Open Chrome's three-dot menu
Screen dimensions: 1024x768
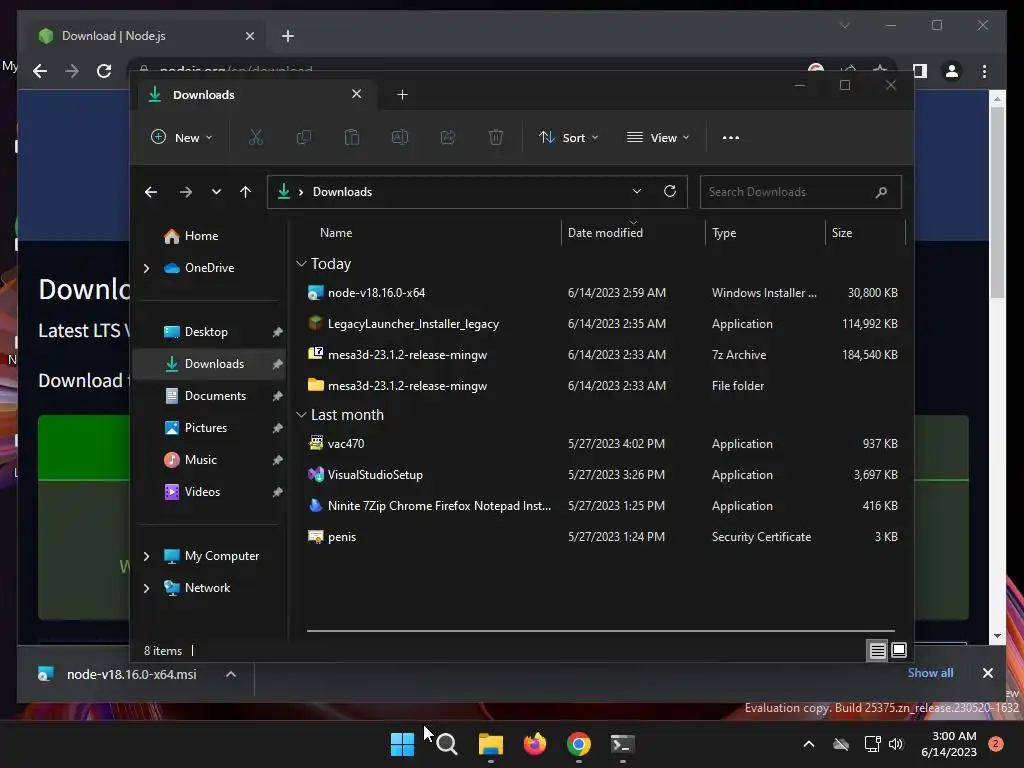tap(984, 71)
